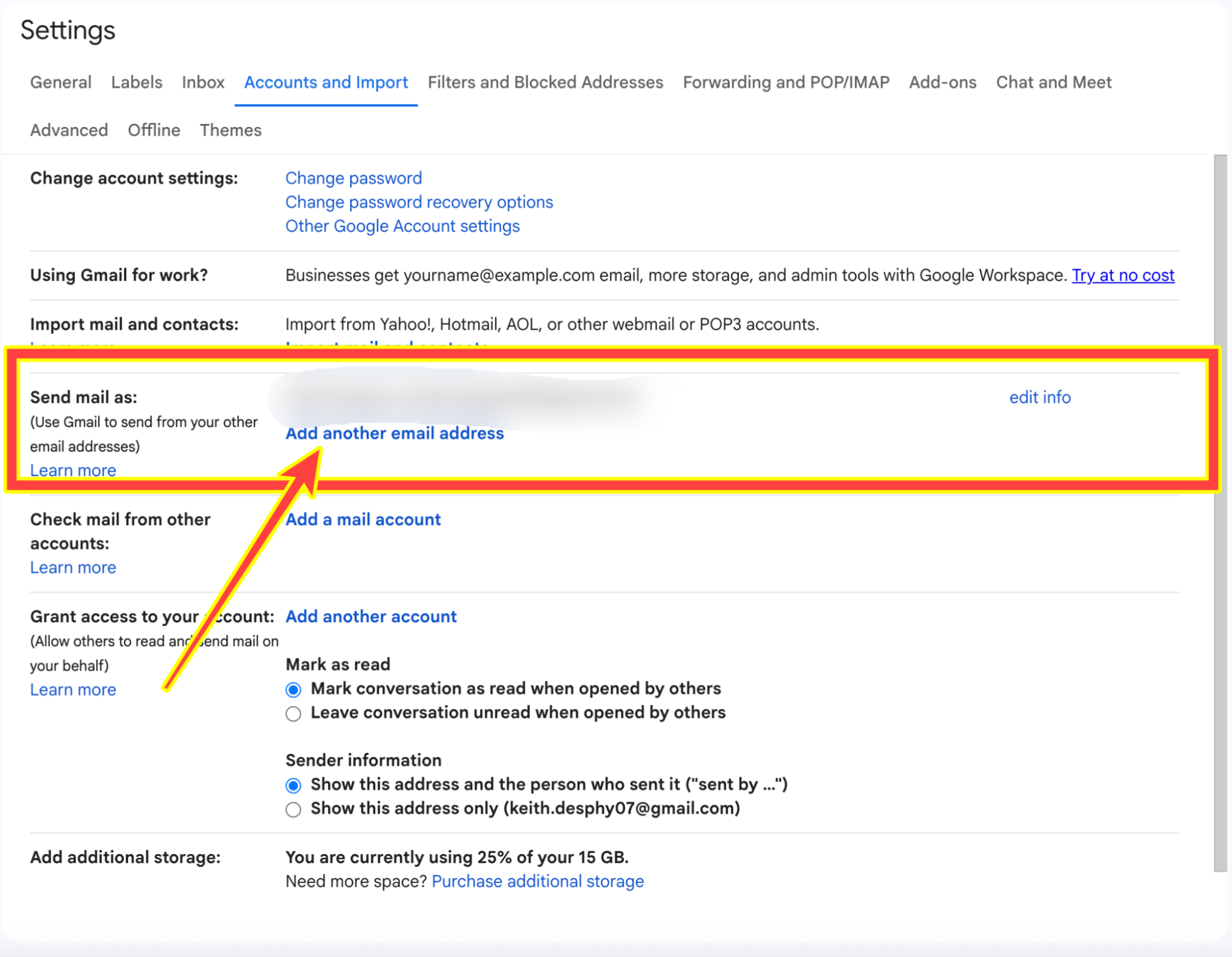Switch to Forwarding and POP/IMAP tab

coord(785,82)
